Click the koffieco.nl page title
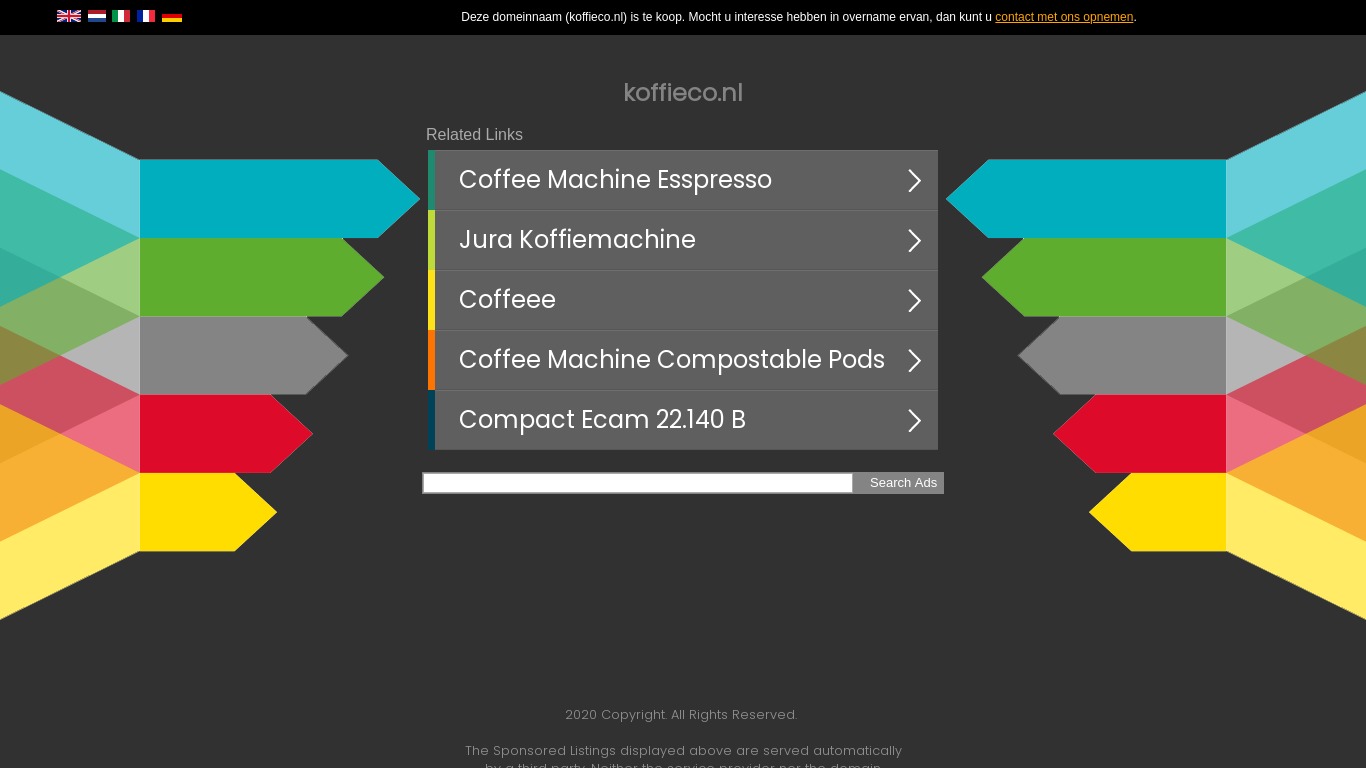This screenshot has height=768, width=1366. pyautogui.click(x=683, y=93)
